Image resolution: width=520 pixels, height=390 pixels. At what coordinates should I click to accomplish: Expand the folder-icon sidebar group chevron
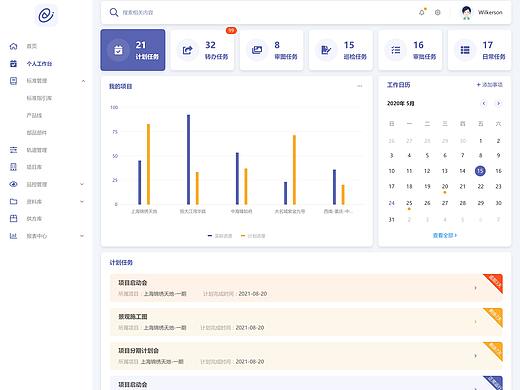click(x=82, y=201)
